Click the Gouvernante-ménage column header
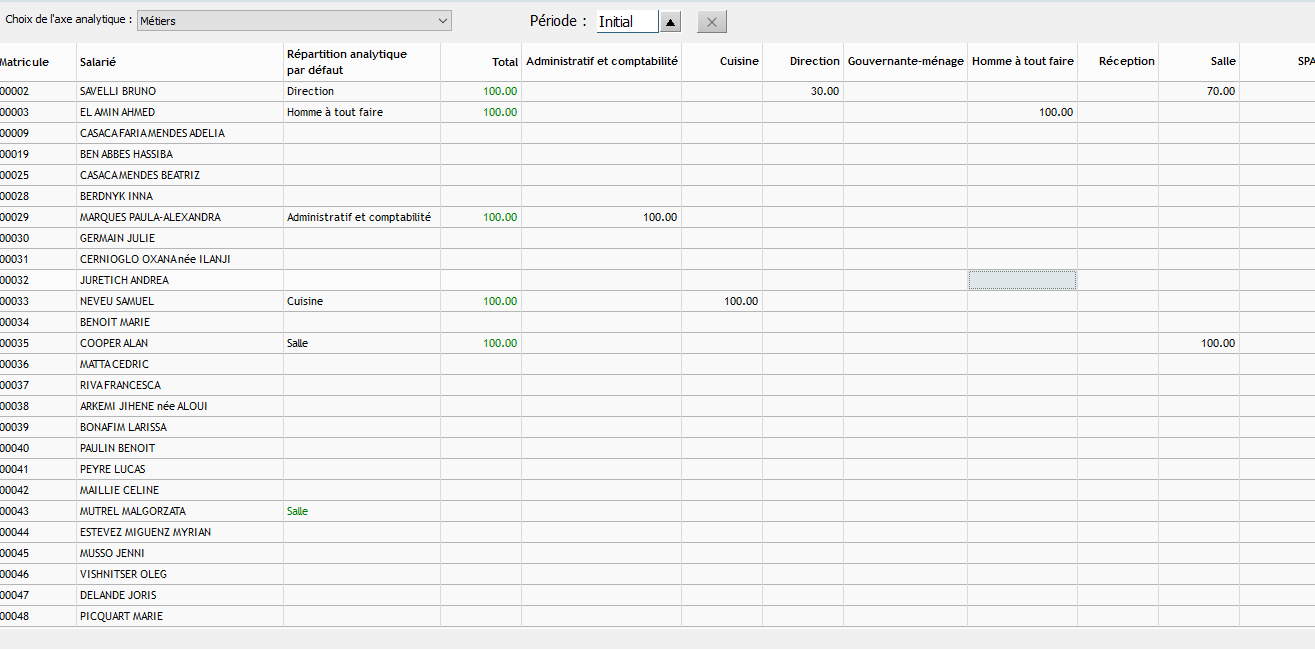1315x650 pixels. tap(906, 61)
